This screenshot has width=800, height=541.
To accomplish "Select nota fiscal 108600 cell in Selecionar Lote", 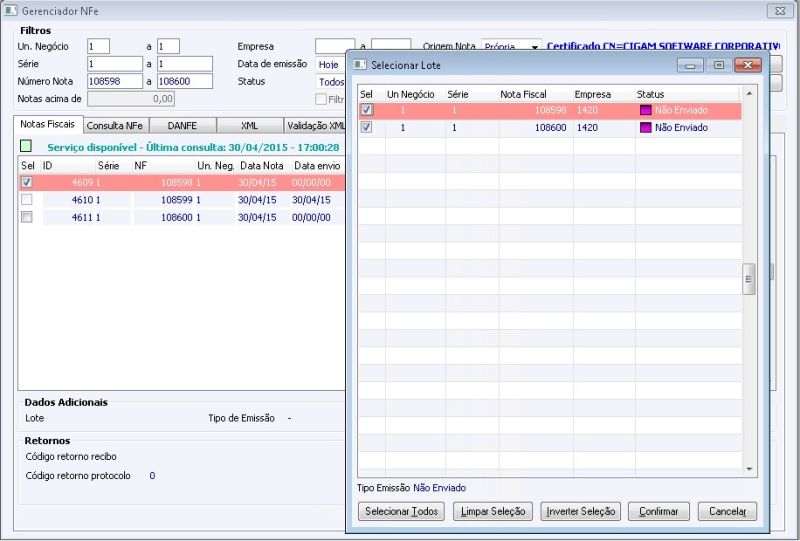I will [551, 128].
